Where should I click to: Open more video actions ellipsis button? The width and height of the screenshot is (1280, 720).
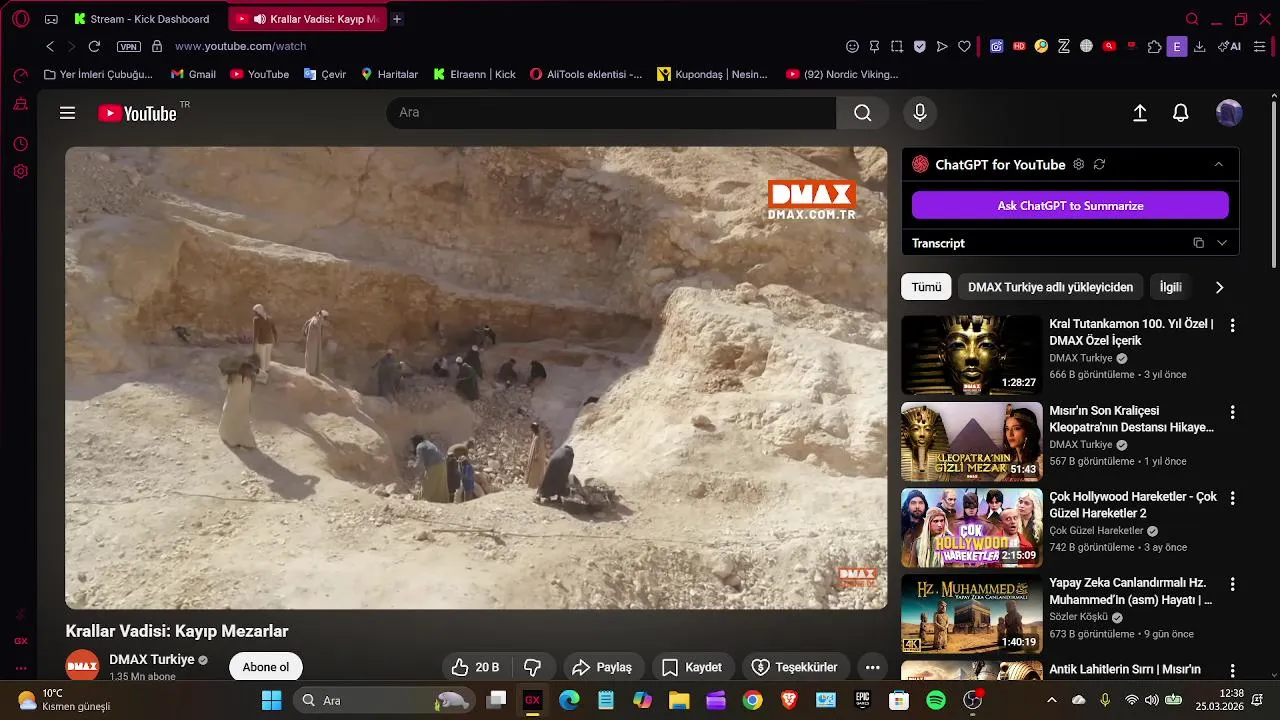point(872,667)
